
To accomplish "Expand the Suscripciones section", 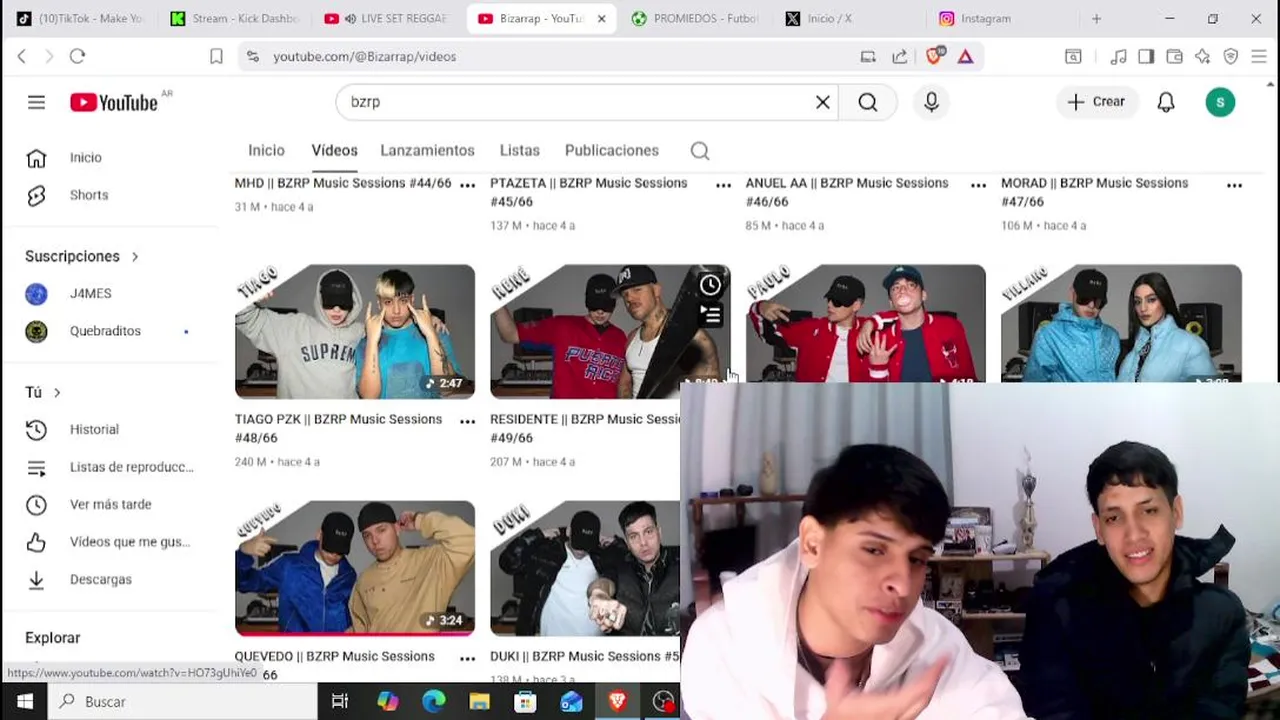I will pyautogui.click(x=82, y=256).
